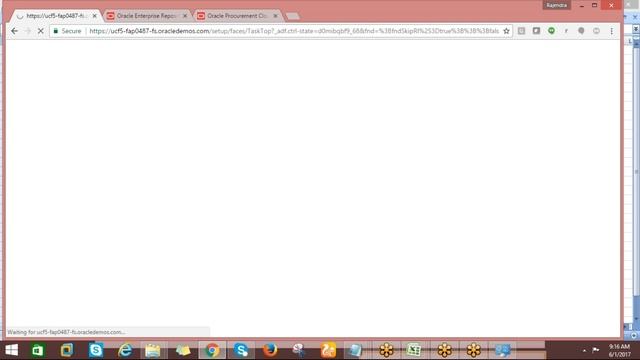This screenshot has height=360, width=640.
Task: Close the ucf5-fap0487 tab
Action: coord(95,16)
